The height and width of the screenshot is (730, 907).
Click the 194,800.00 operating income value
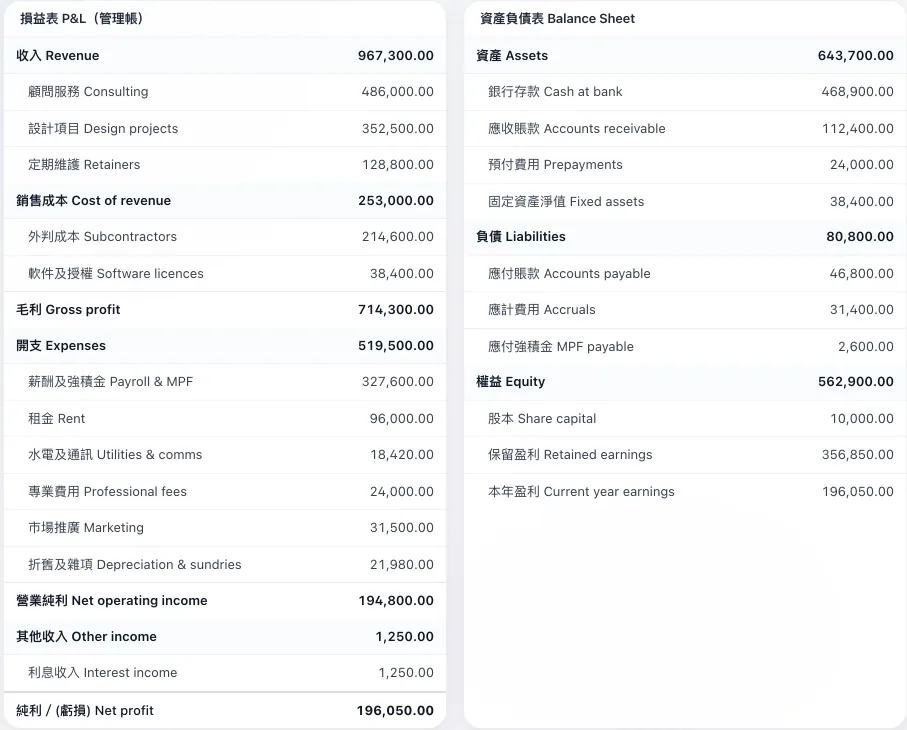(x=396, y=600)
